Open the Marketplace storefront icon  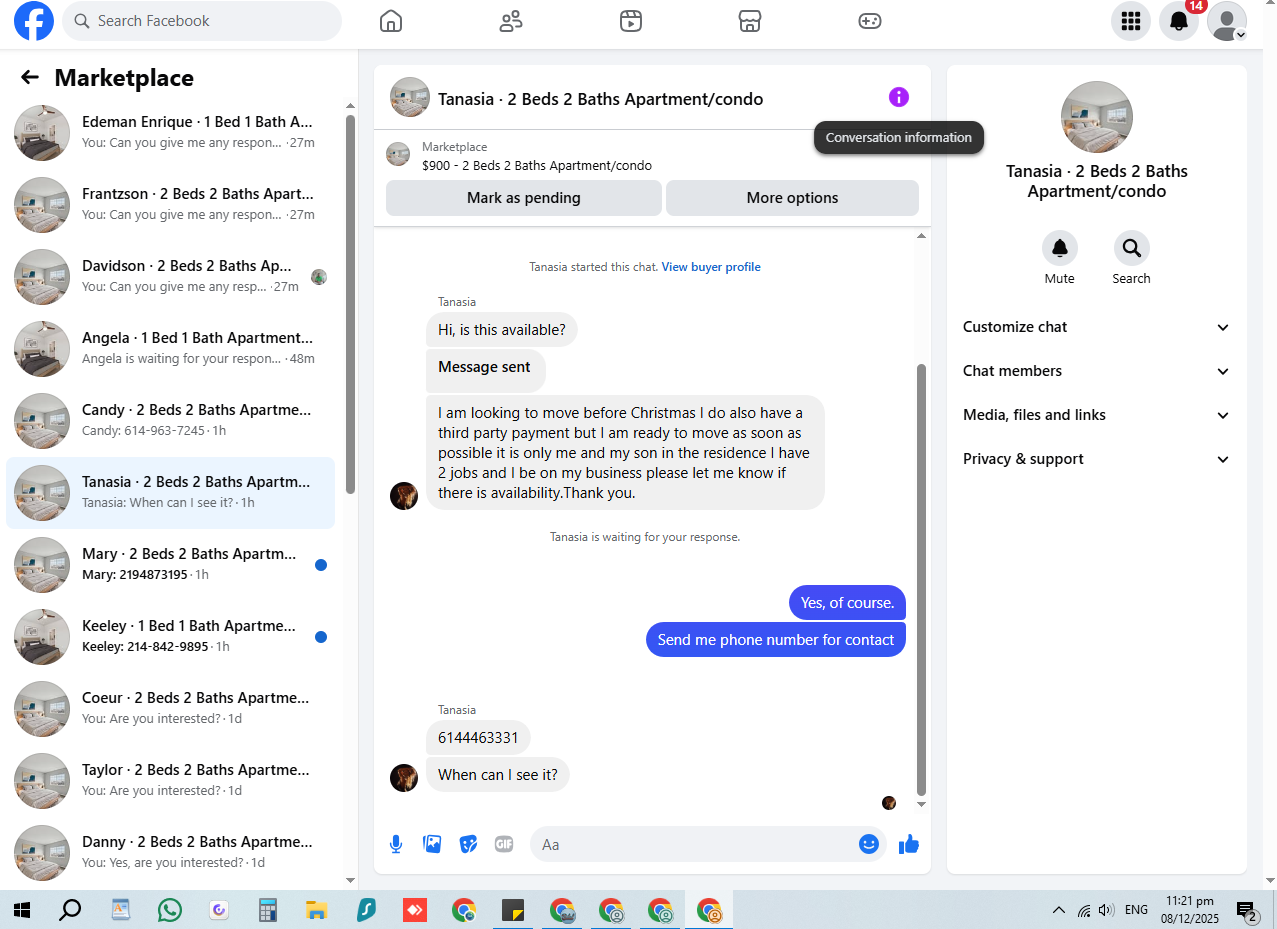click(750, 21)
